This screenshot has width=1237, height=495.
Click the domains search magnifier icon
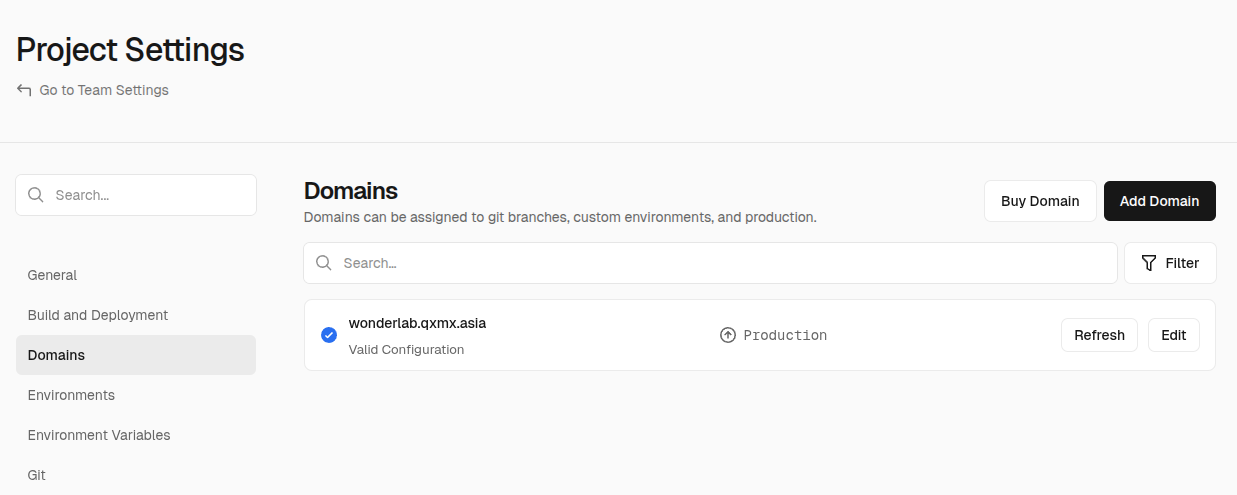click(324, 263)
